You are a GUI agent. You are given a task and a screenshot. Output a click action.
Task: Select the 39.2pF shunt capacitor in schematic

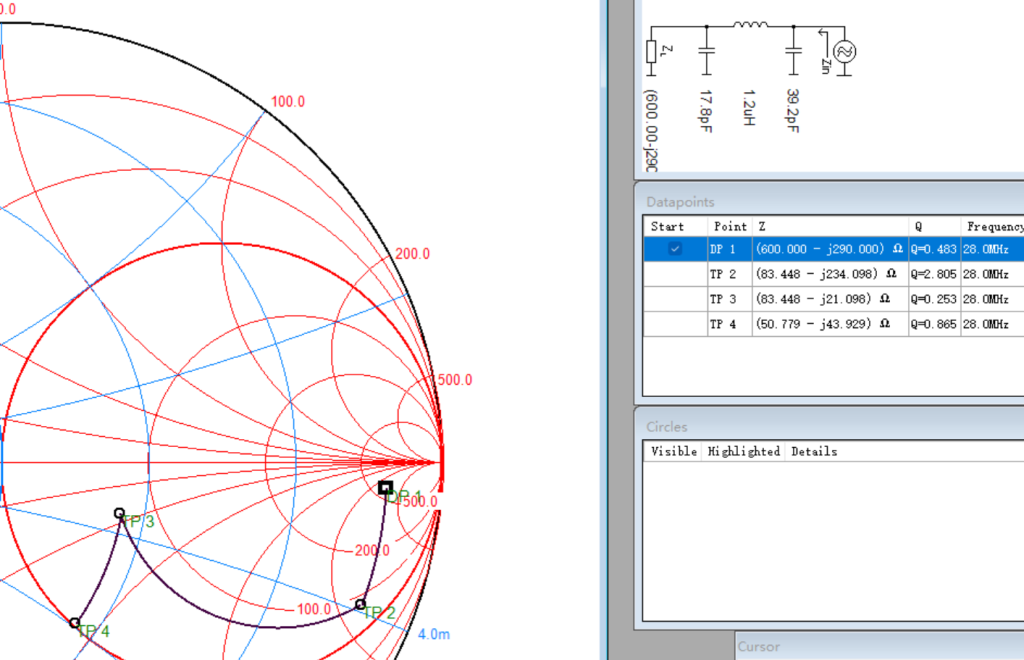[x=793, y=51]
